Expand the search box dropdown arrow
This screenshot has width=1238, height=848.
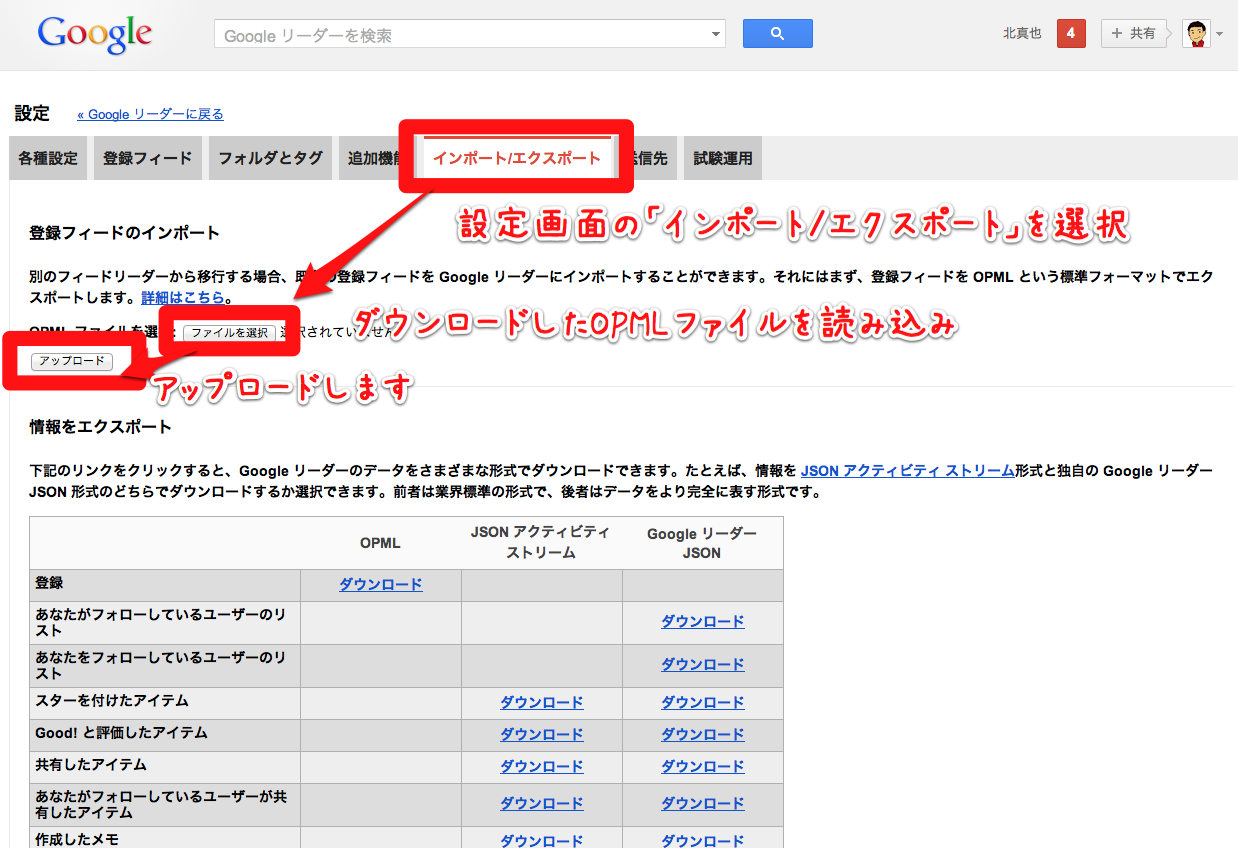(715, 34)
